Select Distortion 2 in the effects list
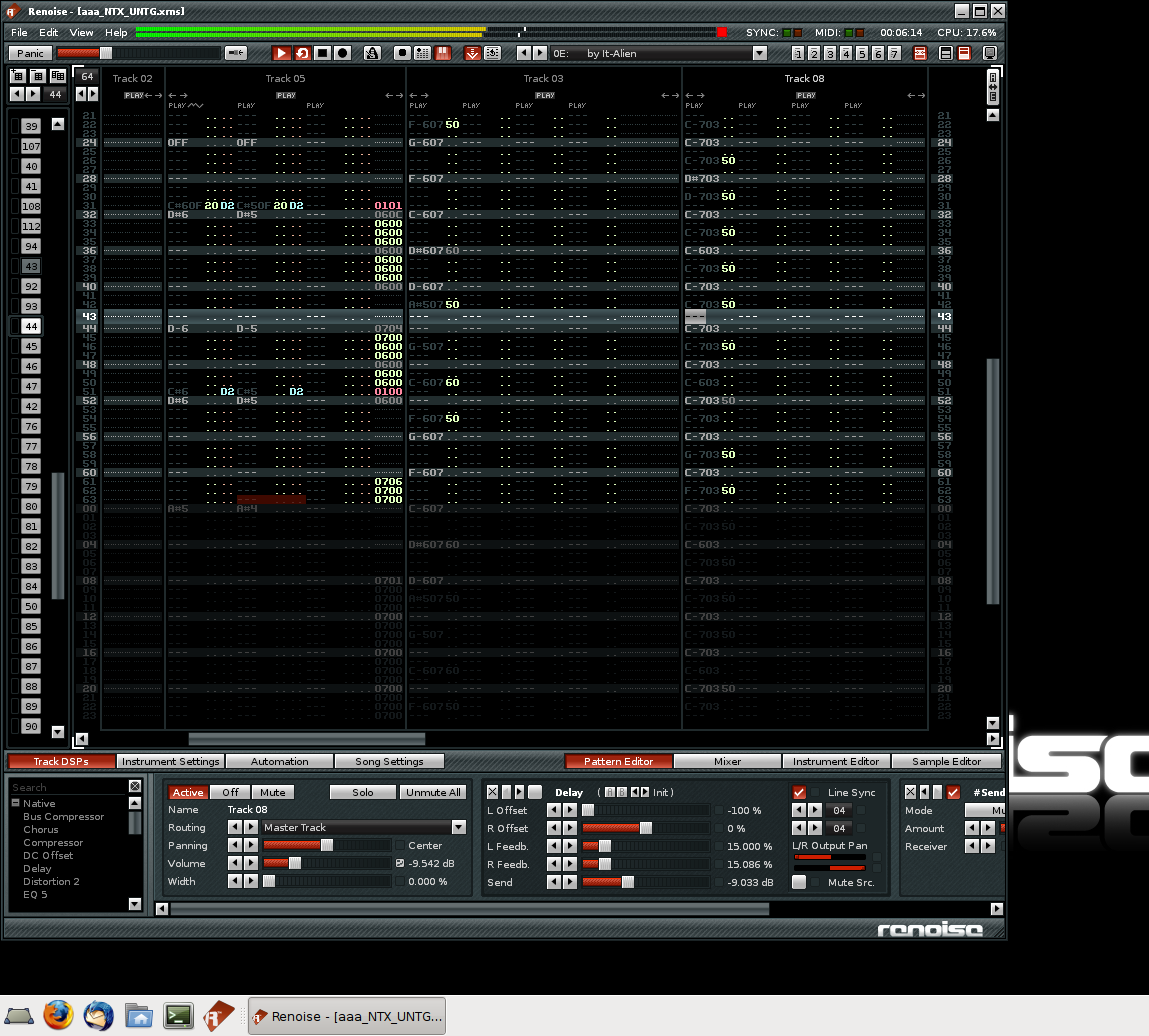1149x1036 pixels. tap(51, 881)
